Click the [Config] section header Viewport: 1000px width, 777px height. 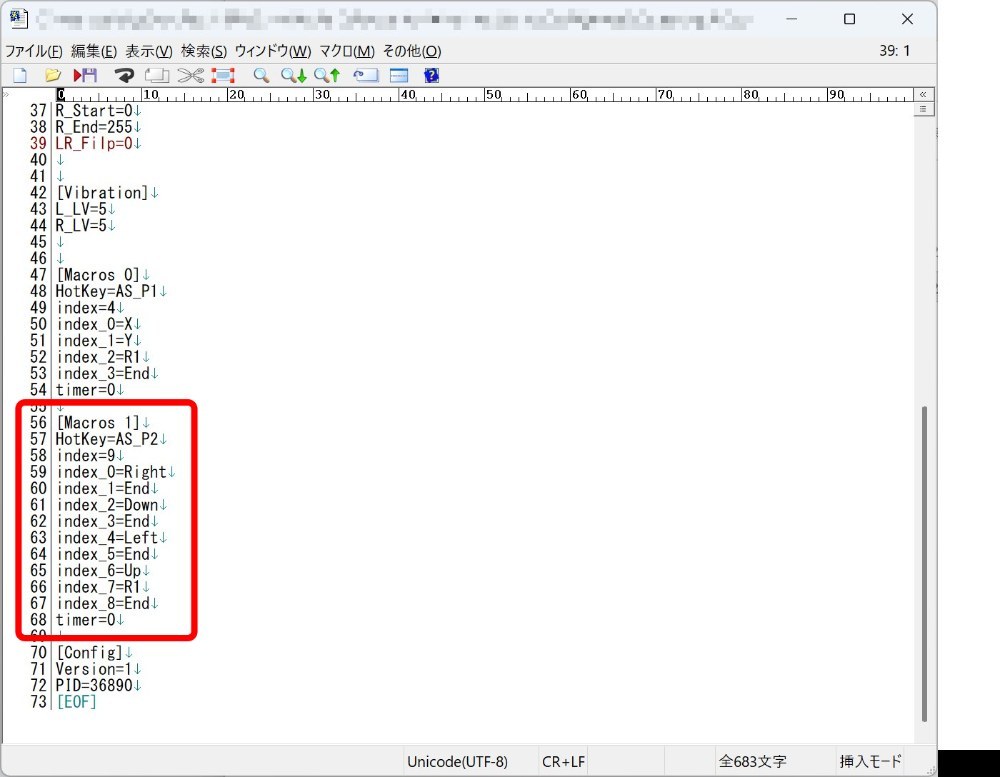coord(89,653)
